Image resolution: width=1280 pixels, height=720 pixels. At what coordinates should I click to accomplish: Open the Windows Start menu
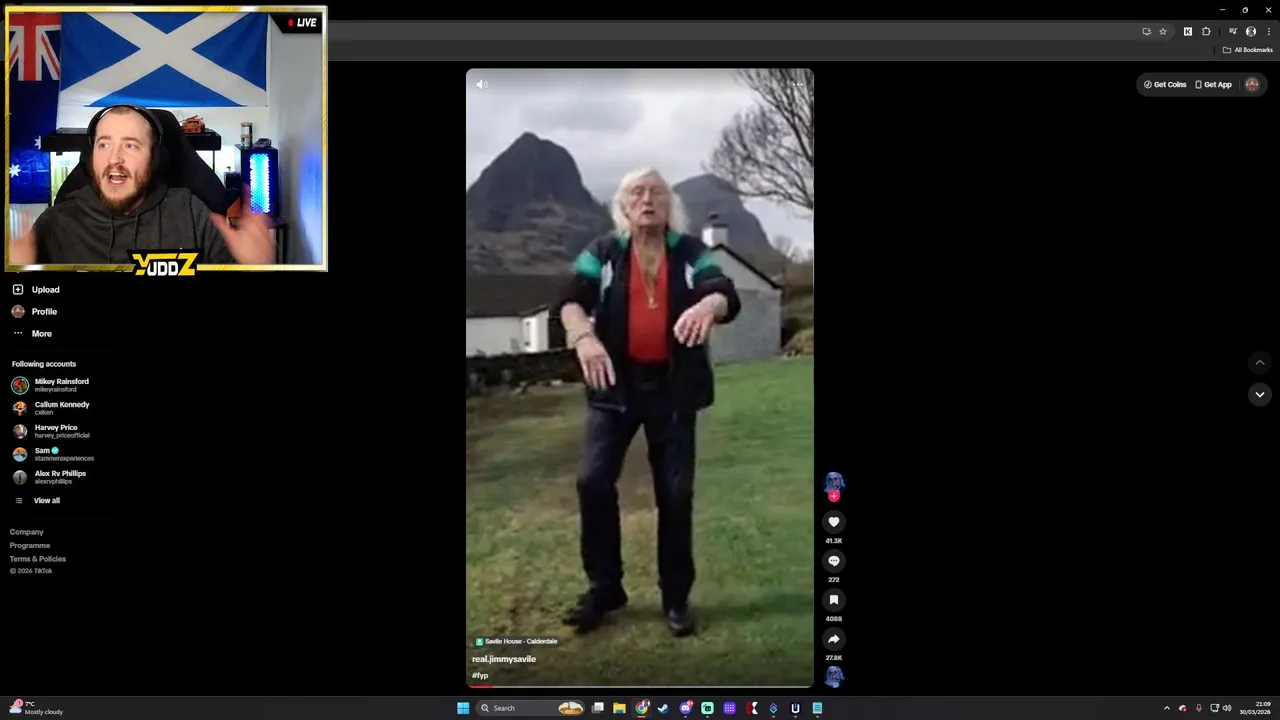[x=463, y=708]
